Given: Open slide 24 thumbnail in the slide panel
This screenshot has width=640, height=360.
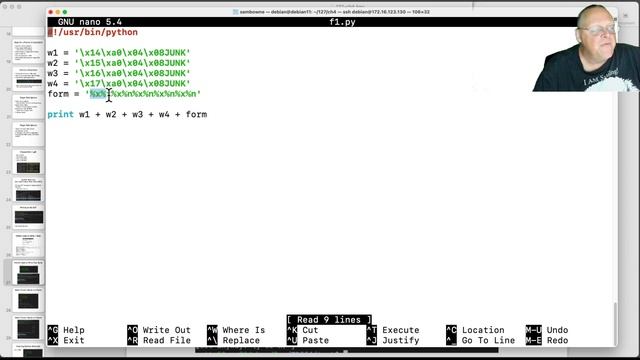Looking at the screenshot, I should pos(28,189).
